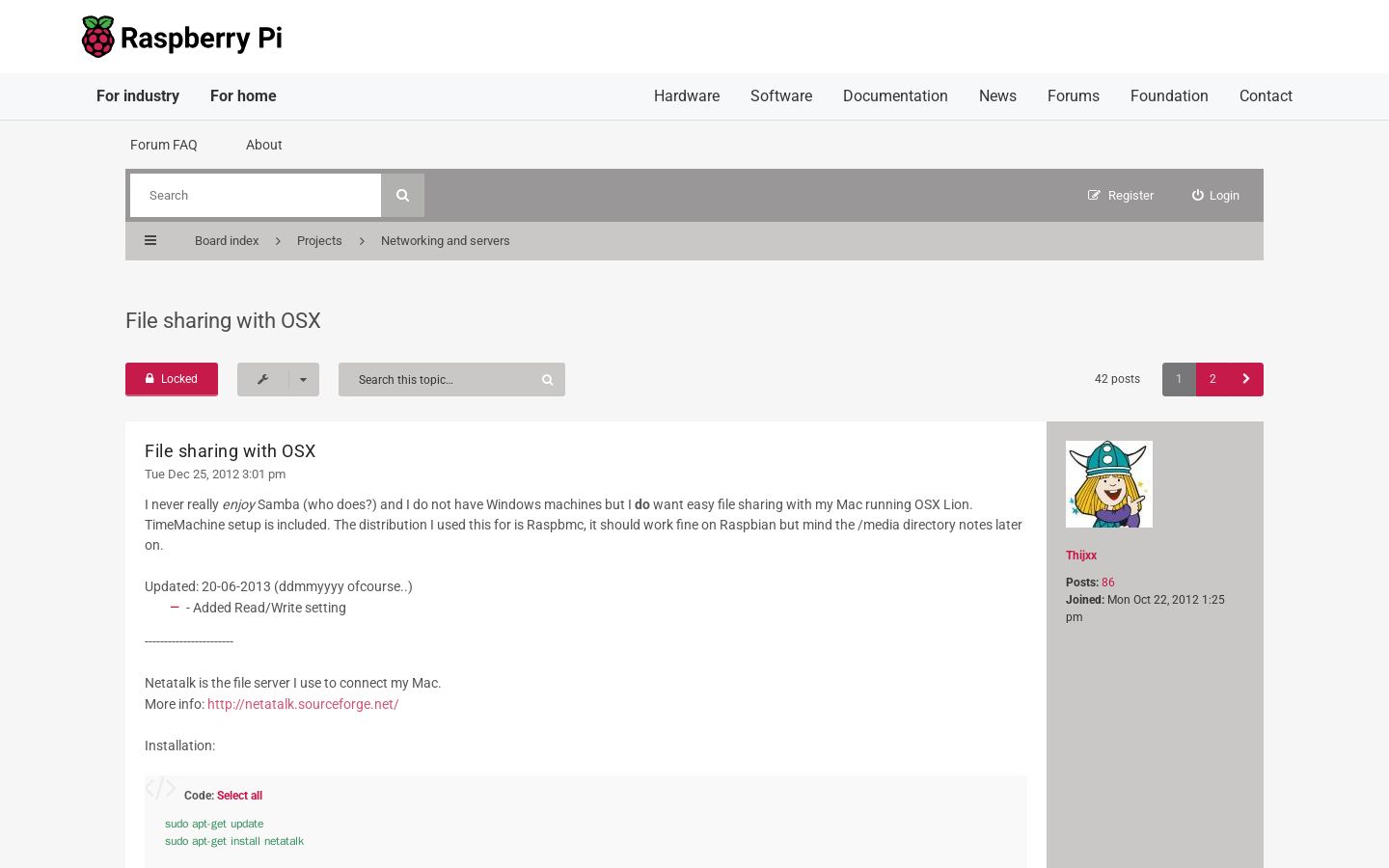
Task: Open the Software menu
Action: coord(781,96)
